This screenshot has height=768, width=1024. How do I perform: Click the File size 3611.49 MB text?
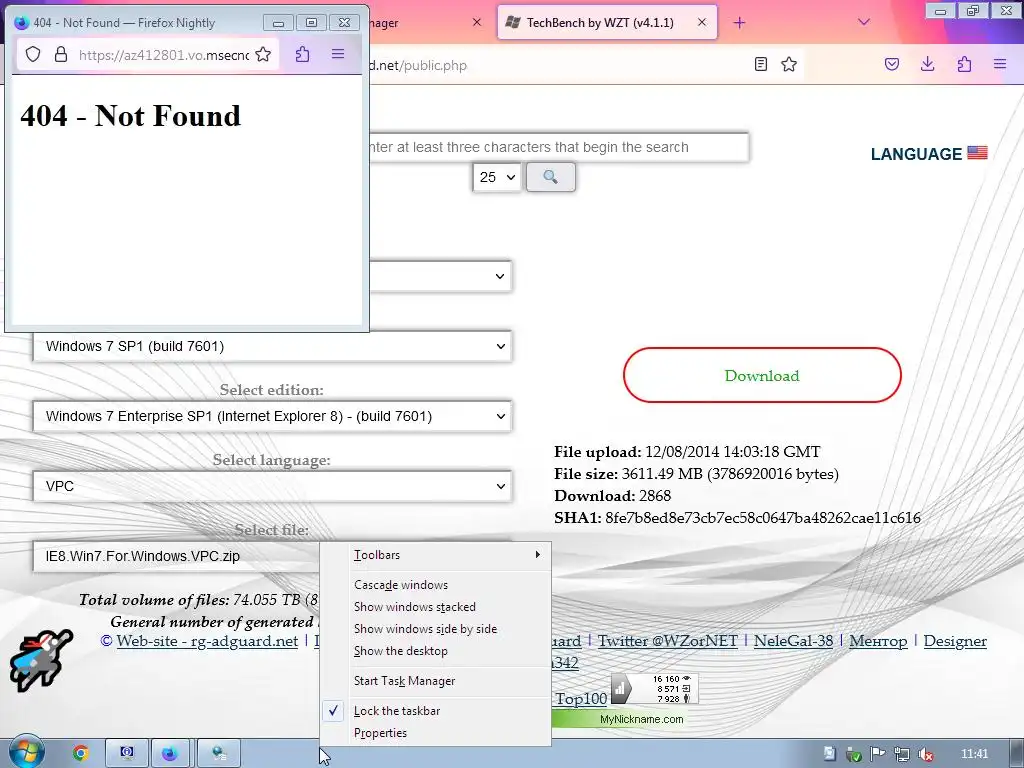click(x=696, y=474)
